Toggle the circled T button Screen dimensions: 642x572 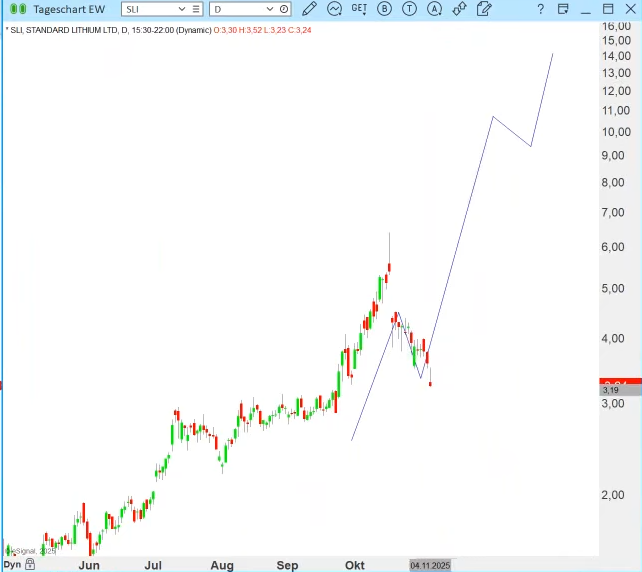(x=409, y=9)
